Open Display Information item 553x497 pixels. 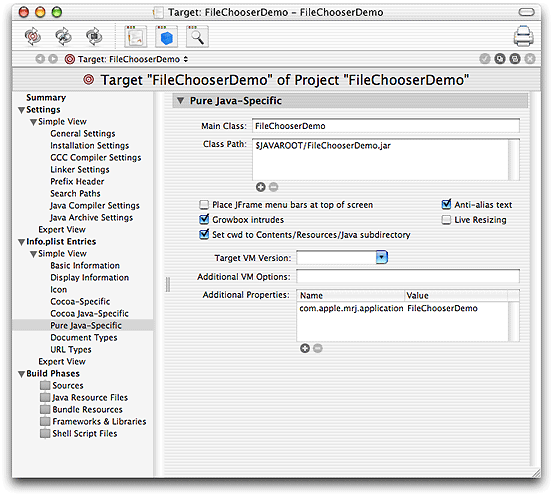click(x=89, y=277)
